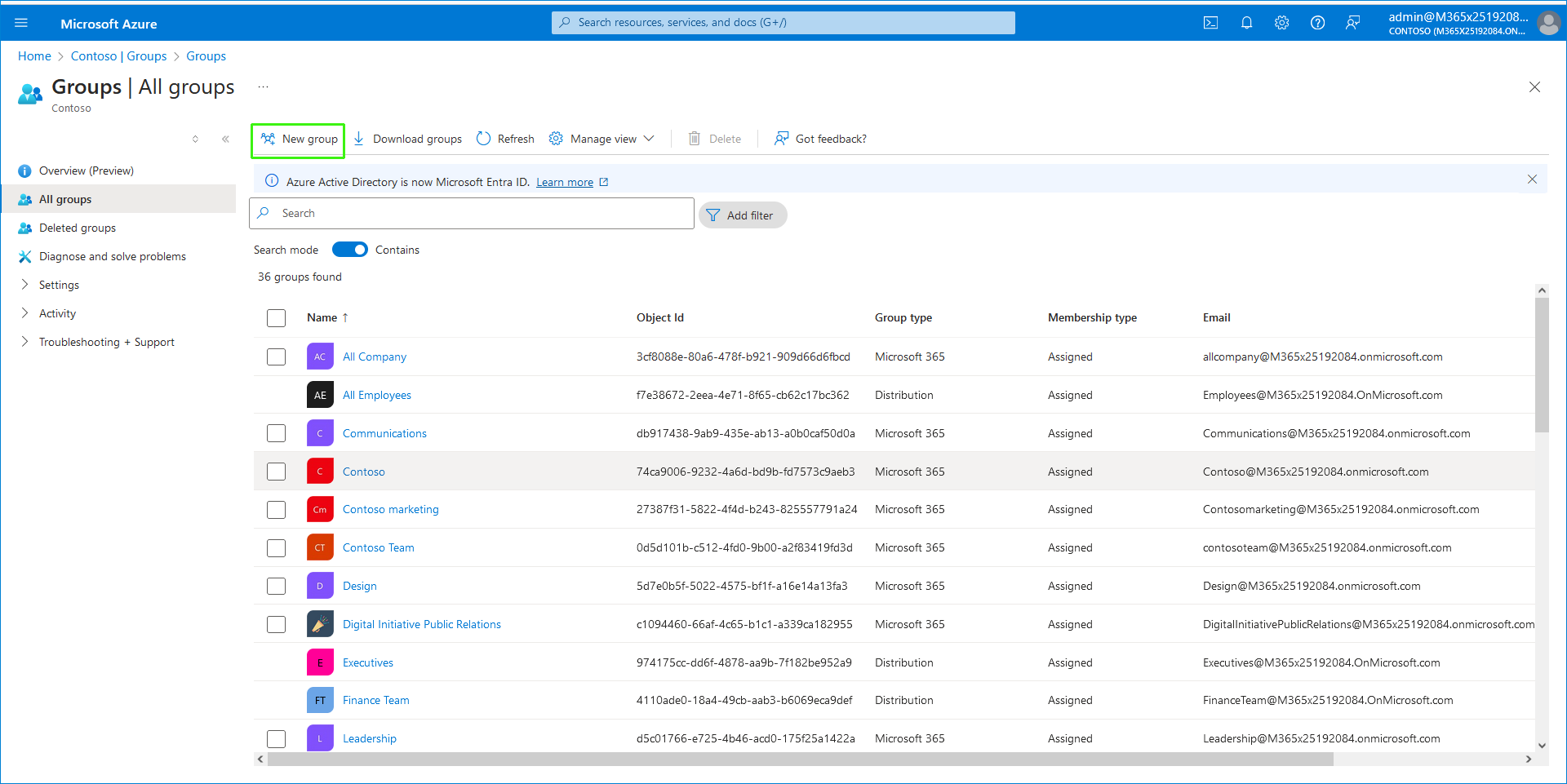Open the help question mark menu
The image size is (1567, 784).
[x=1317, y=23]
